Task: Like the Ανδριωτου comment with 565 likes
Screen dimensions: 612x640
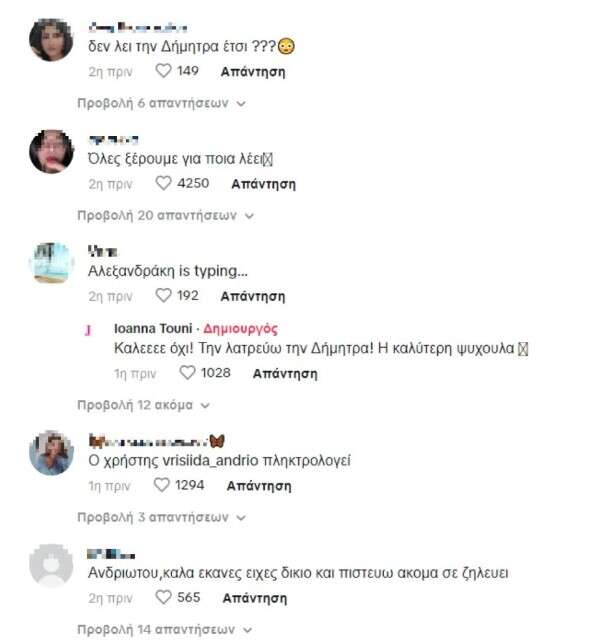Action: point(163,597)
